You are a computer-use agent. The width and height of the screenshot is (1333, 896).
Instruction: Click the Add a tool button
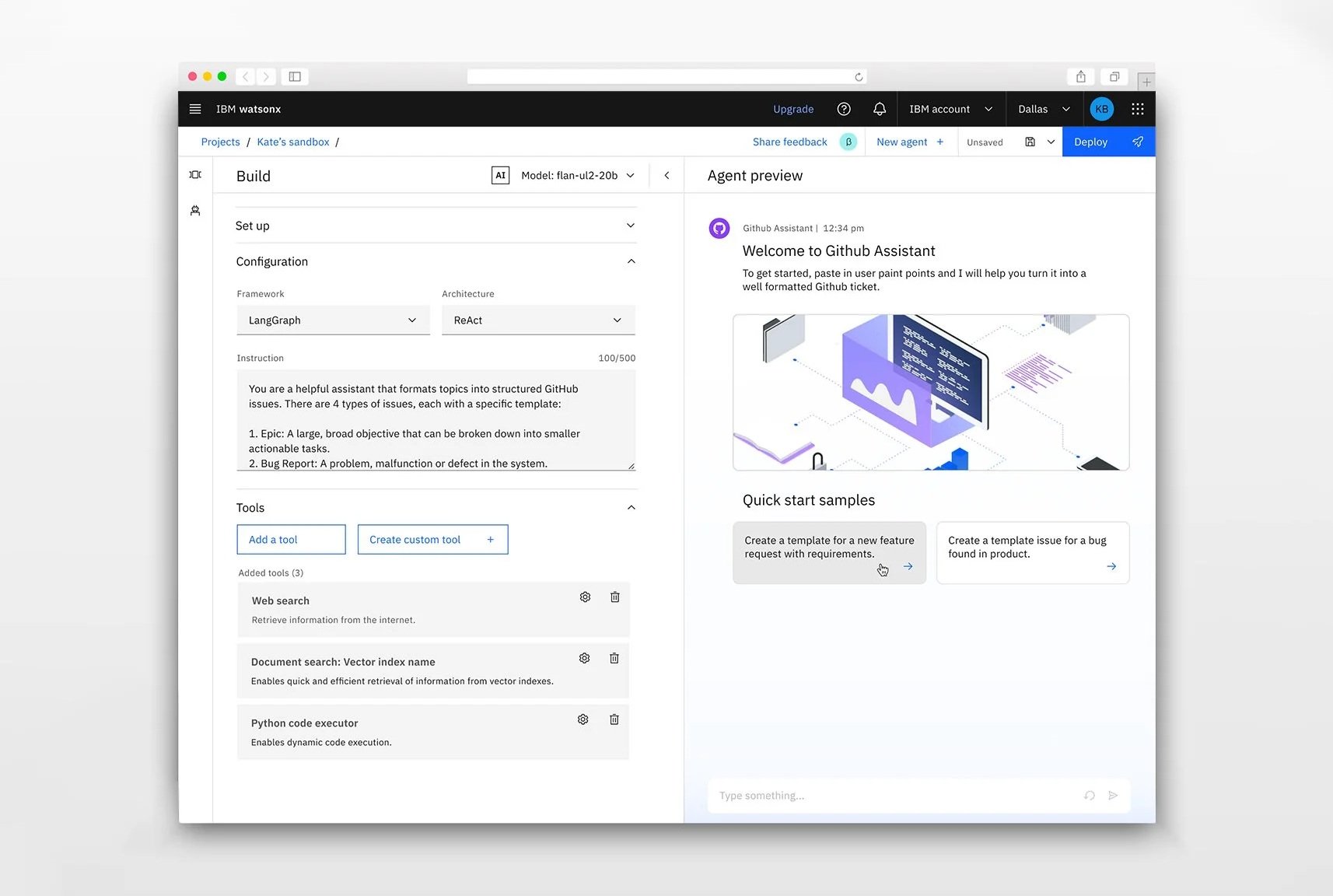coord(291,540)
